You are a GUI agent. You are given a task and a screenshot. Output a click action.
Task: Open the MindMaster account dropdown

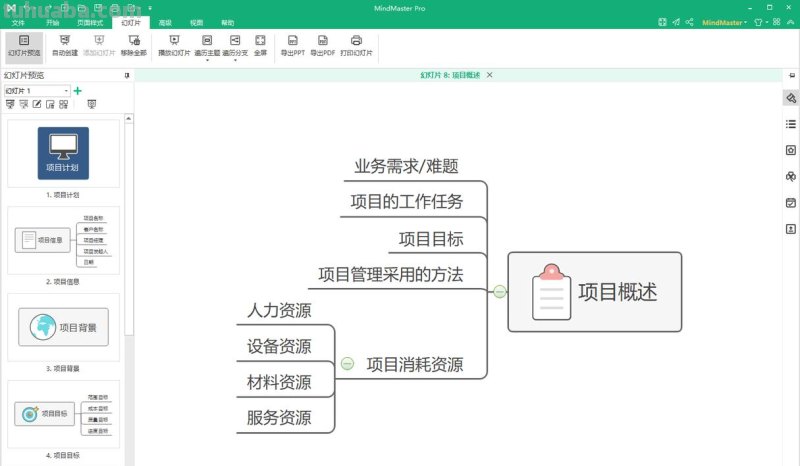[x=724, y=22]
